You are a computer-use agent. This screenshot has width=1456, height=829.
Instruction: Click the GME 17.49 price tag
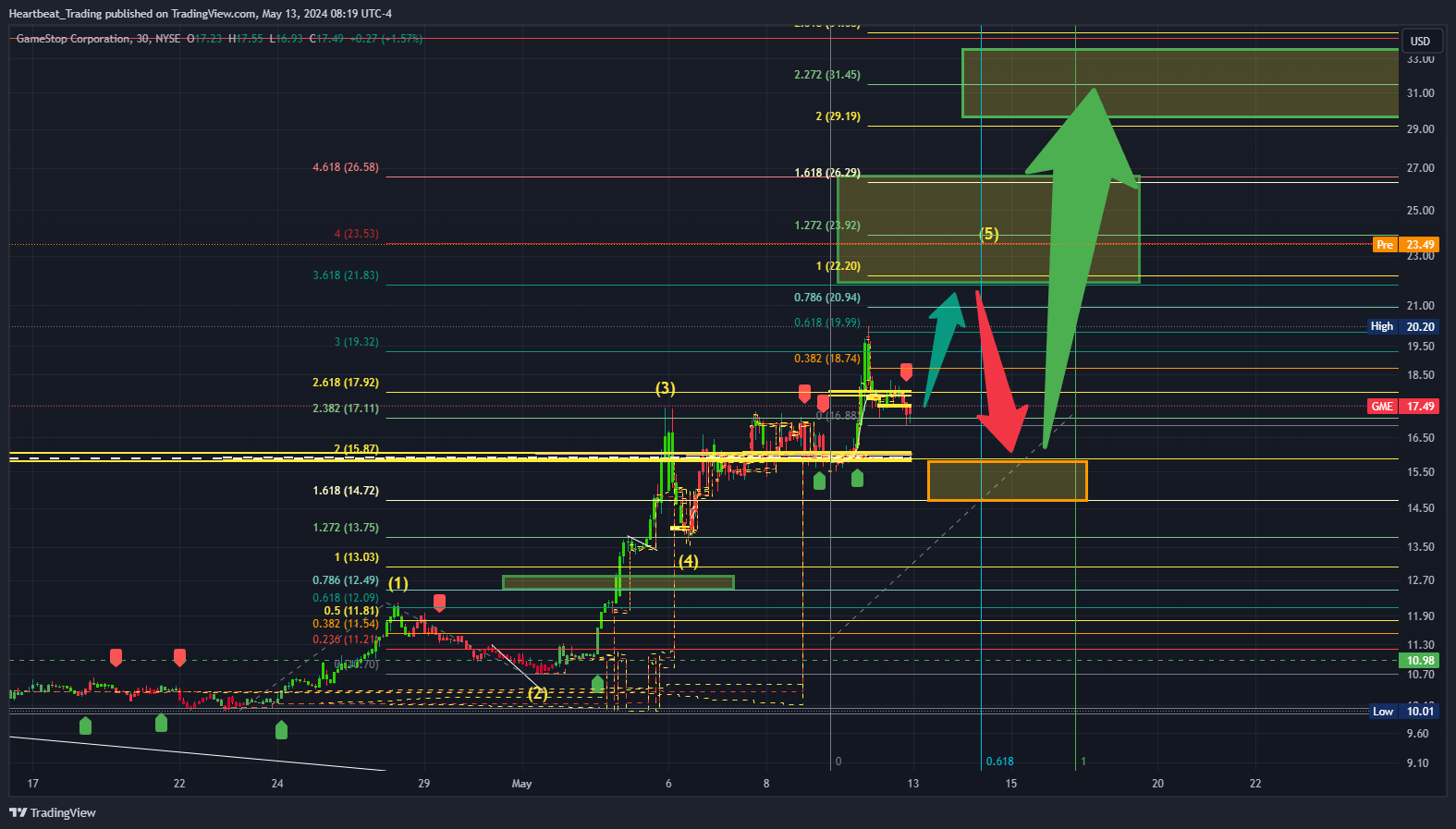(1402, 406)
